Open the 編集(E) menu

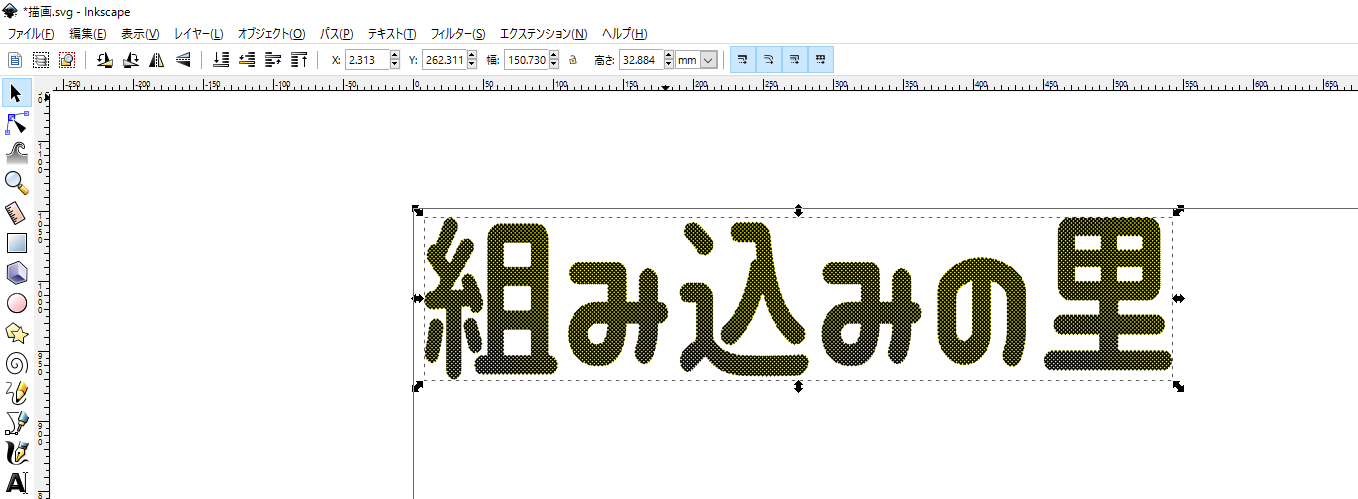[x=88, y=34]
